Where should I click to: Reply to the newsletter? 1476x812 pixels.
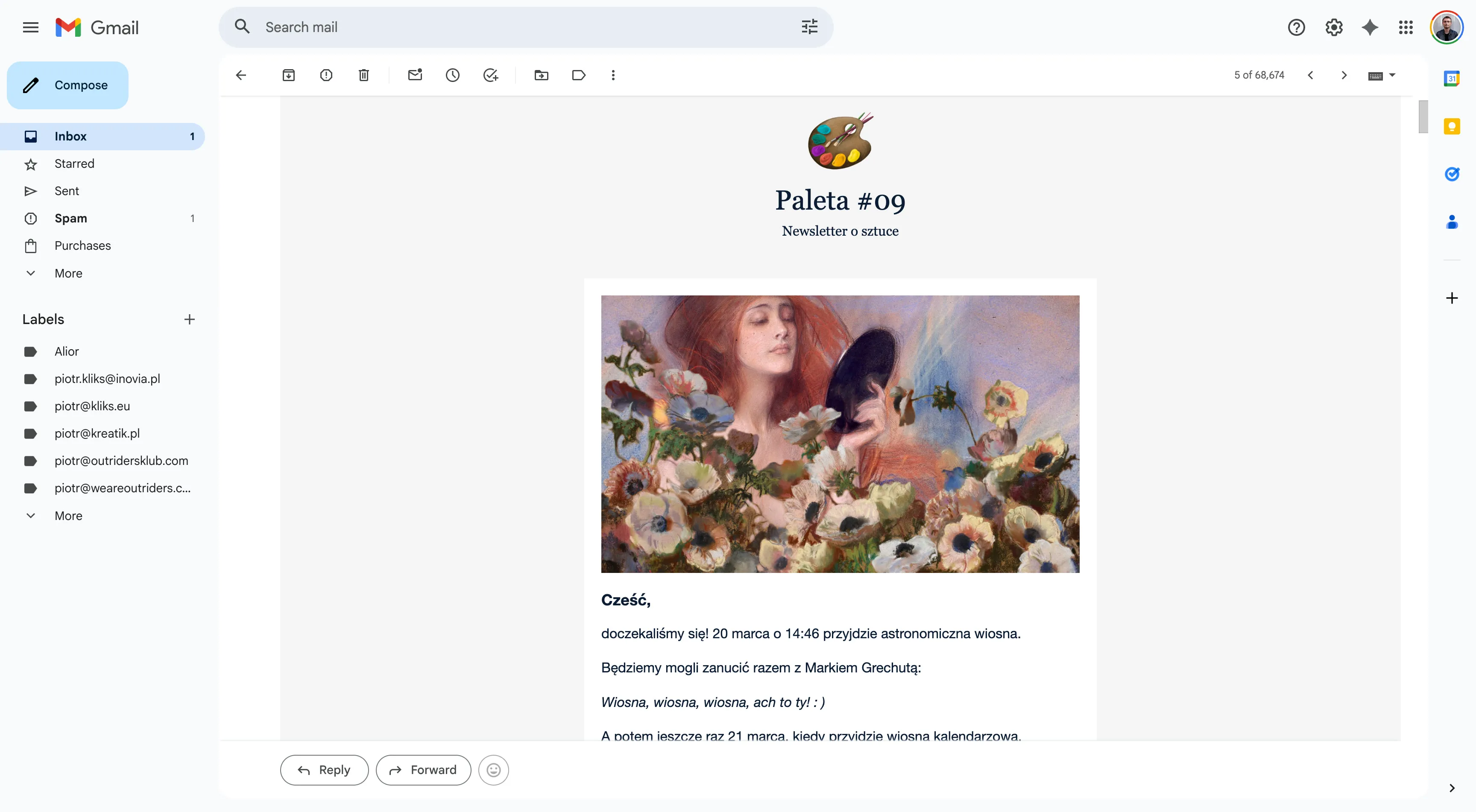[x=324, y=770]
